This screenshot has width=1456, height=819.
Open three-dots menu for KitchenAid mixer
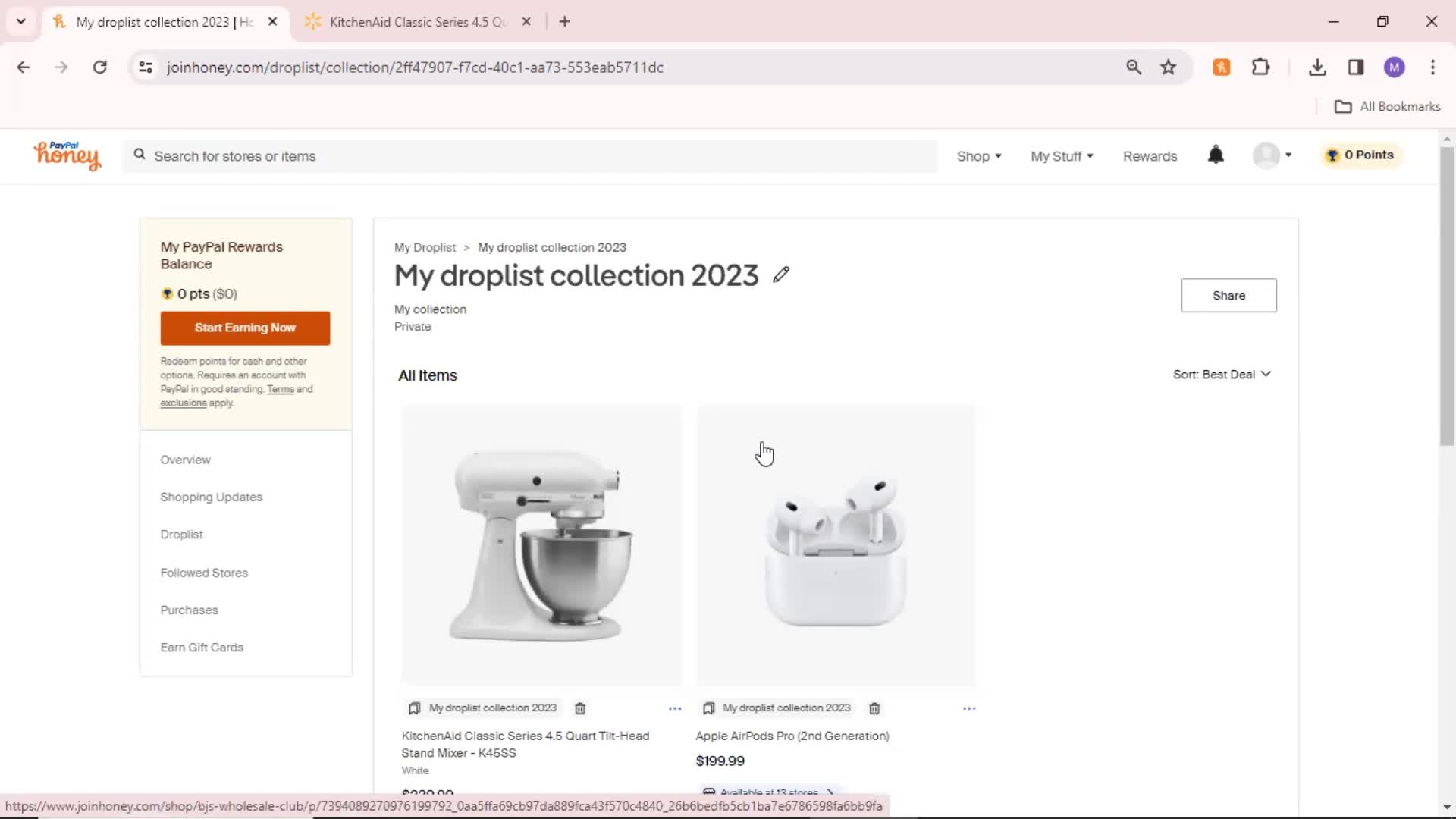675,708
